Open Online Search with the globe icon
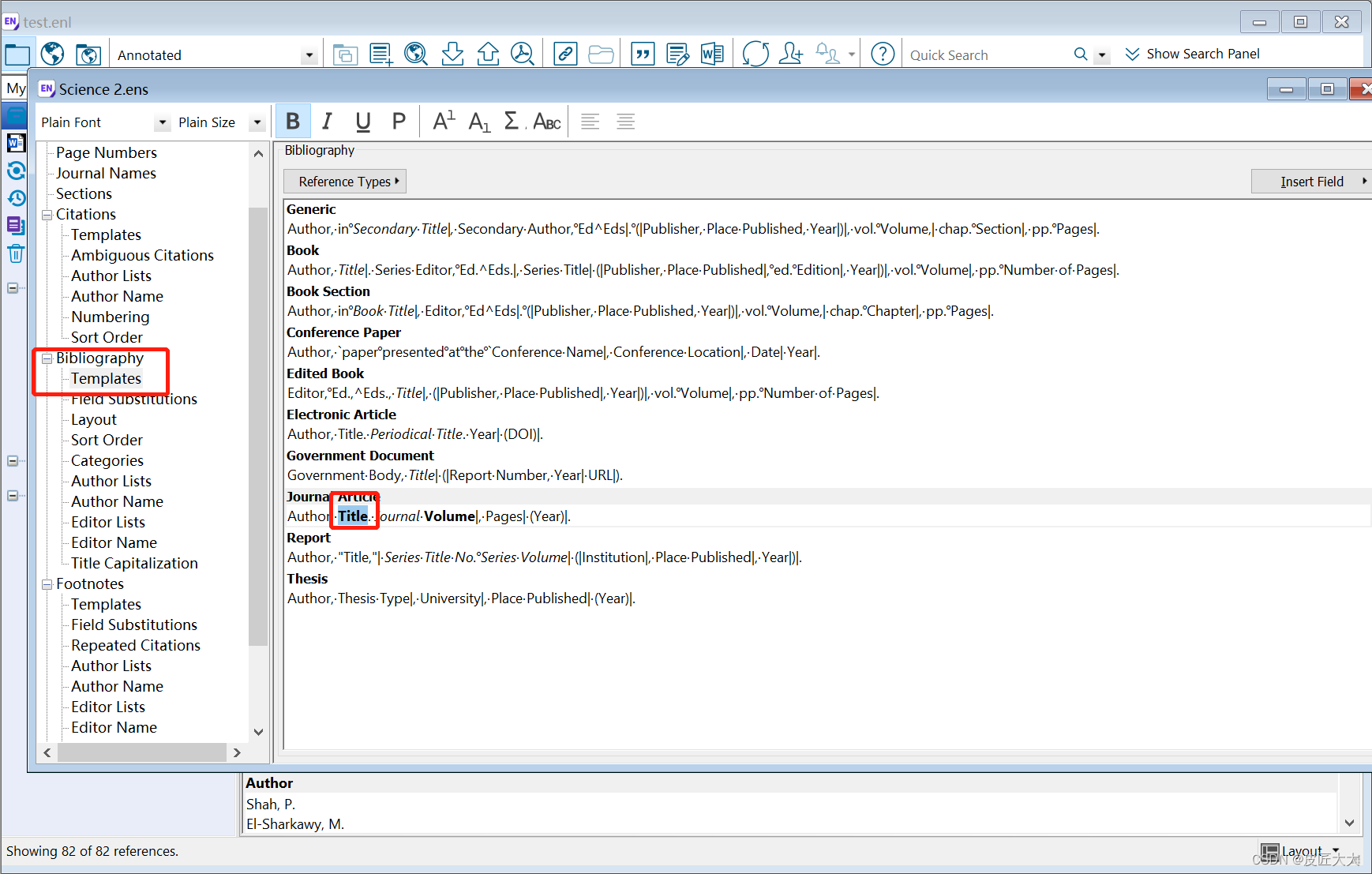Image resolution: width=1372 pixels, height=874 pixels. (416, 54)
